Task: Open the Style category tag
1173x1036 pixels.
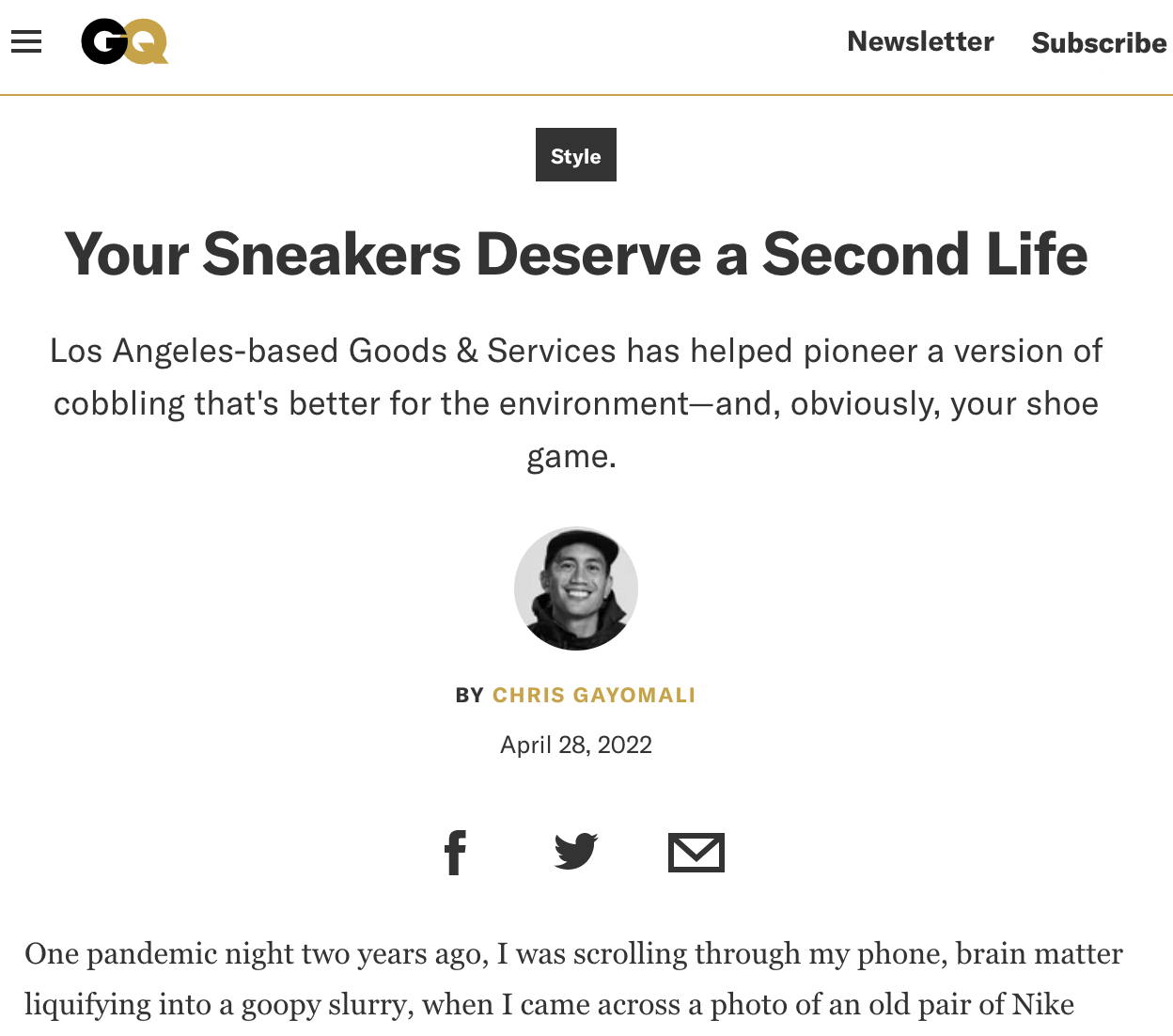Action: click(x=575, y=155)
